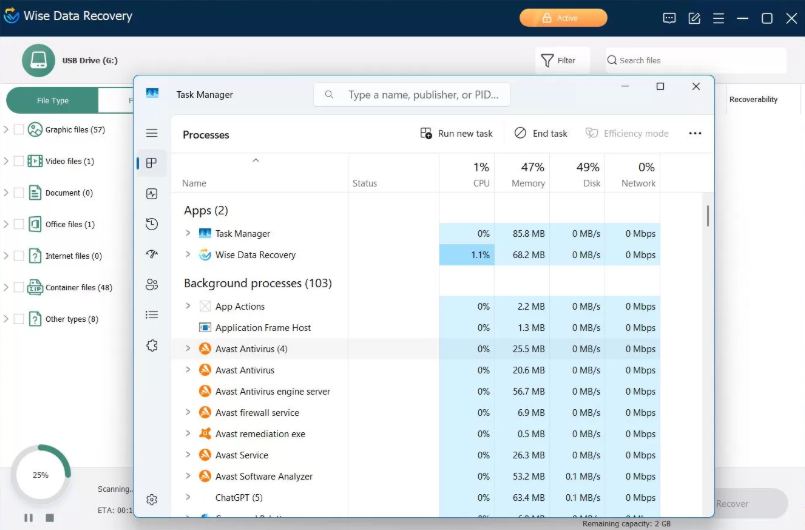Open Users icon in Task Manager sidebar
The height and width of the screenshot is (530, 805).
tap(151, 285)
